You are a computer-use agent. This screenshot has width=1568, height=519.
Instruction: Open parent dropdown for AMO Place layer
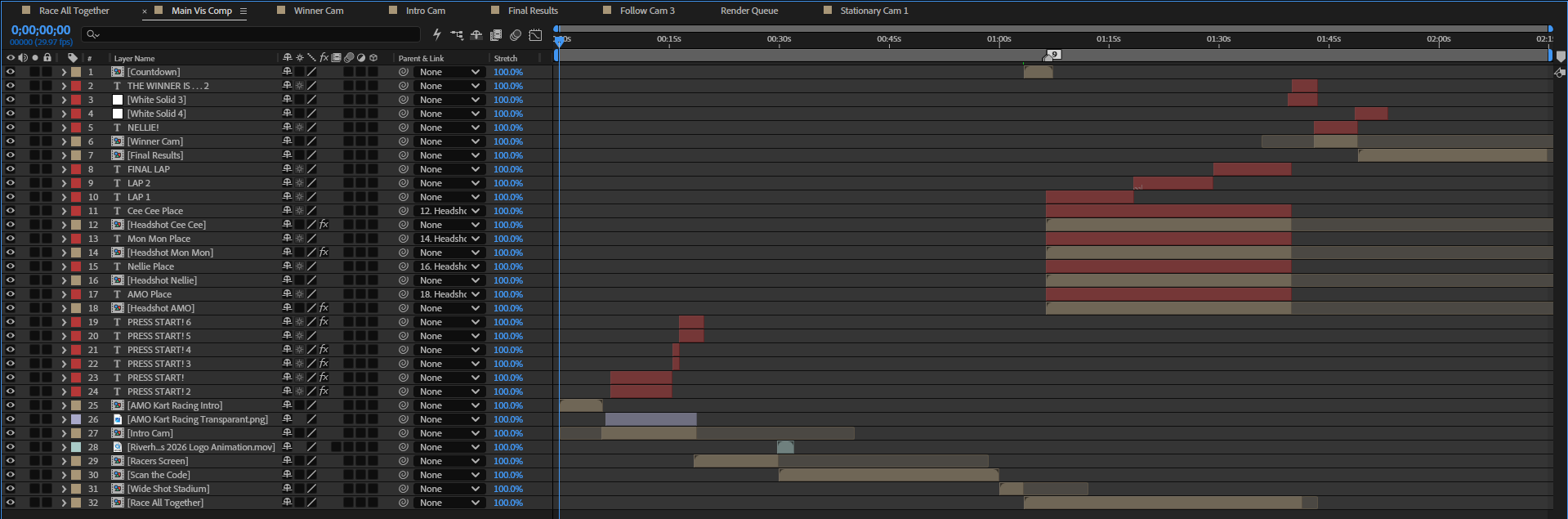(449, 294)
